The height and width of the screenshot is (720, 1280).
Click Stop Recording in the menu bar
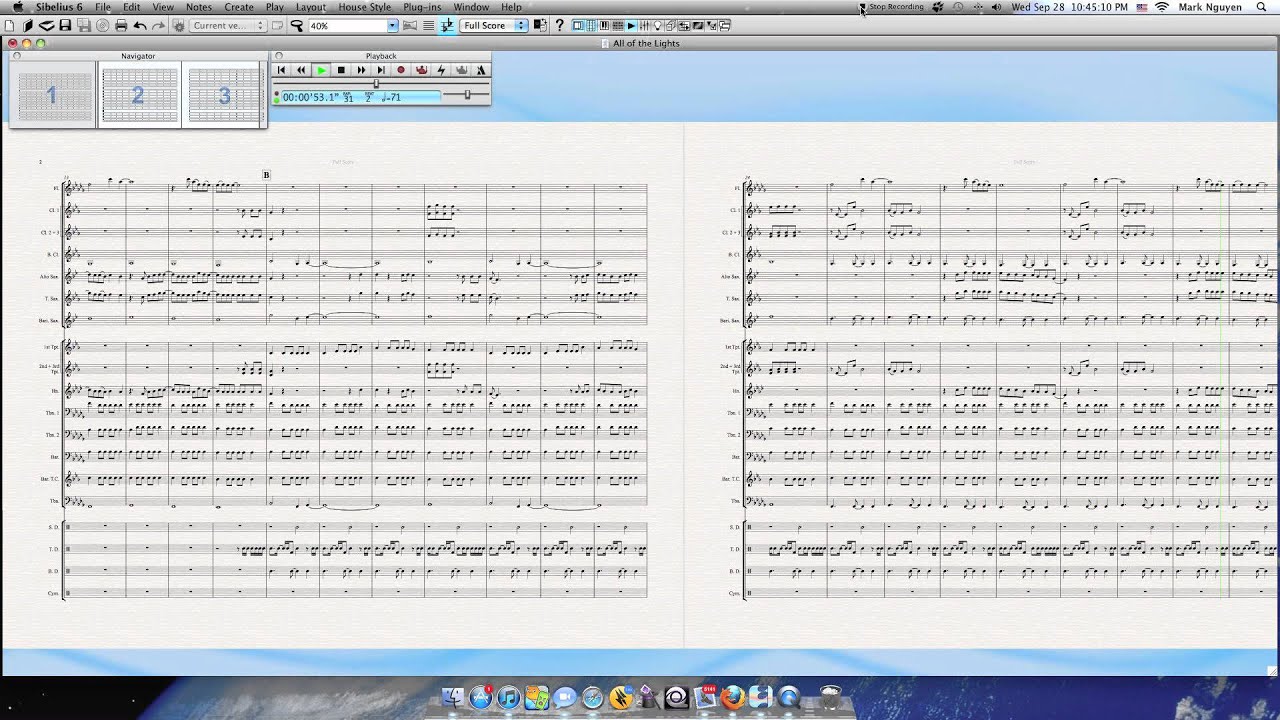[x=896, y=7]
